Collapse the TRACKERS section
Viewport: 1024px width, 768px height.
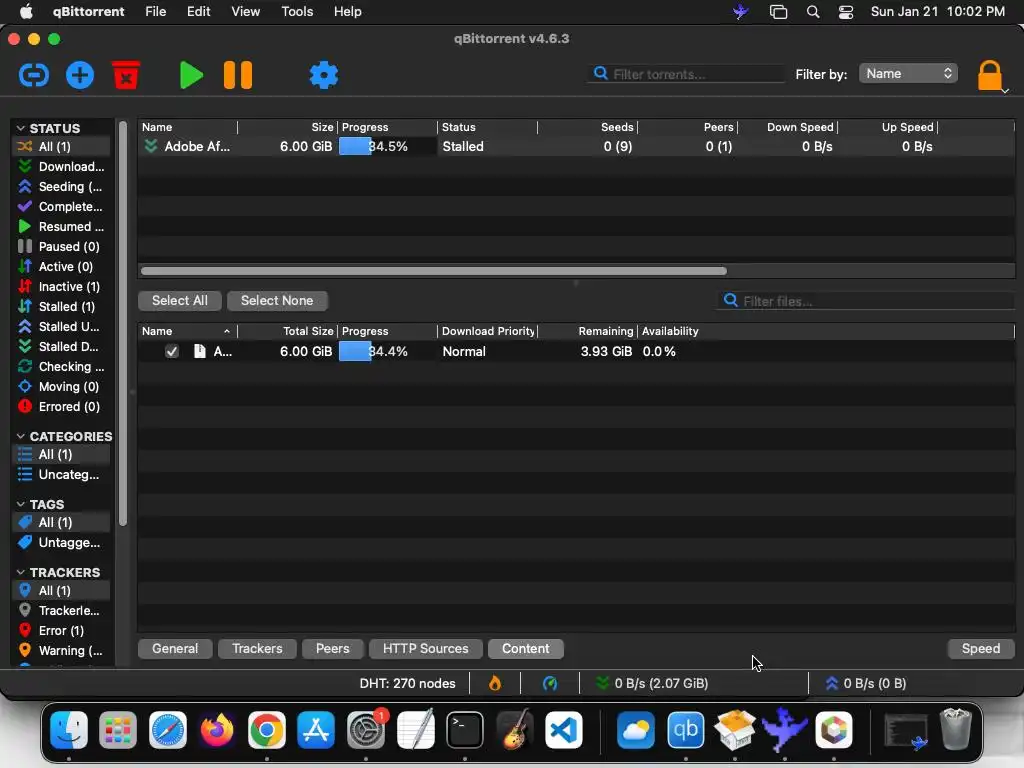(20, 572)
